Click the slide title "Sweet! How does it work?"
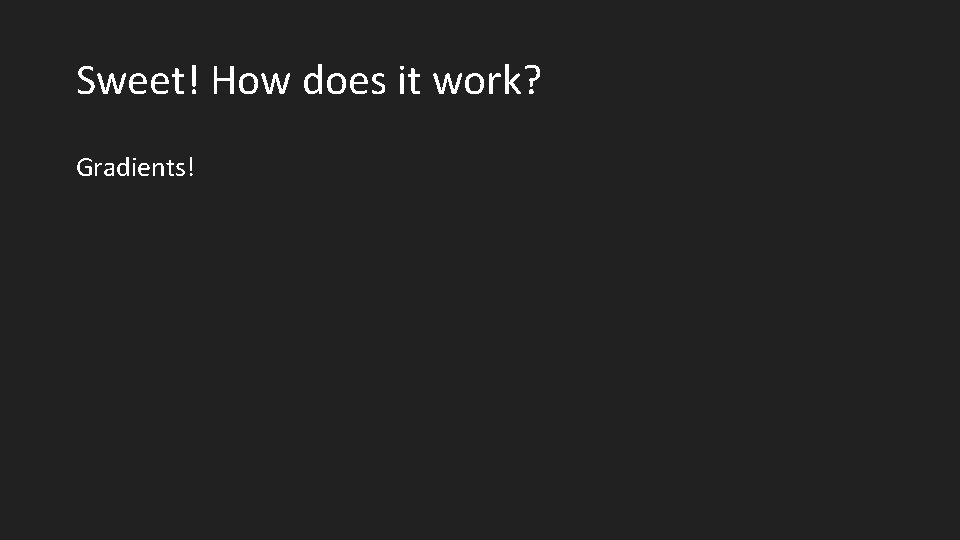 [308, 81]
